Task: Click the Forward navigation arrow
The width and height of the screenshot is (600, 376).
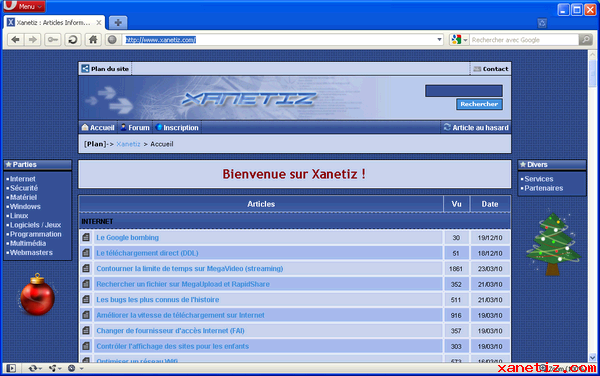Action: pos(33,40)
